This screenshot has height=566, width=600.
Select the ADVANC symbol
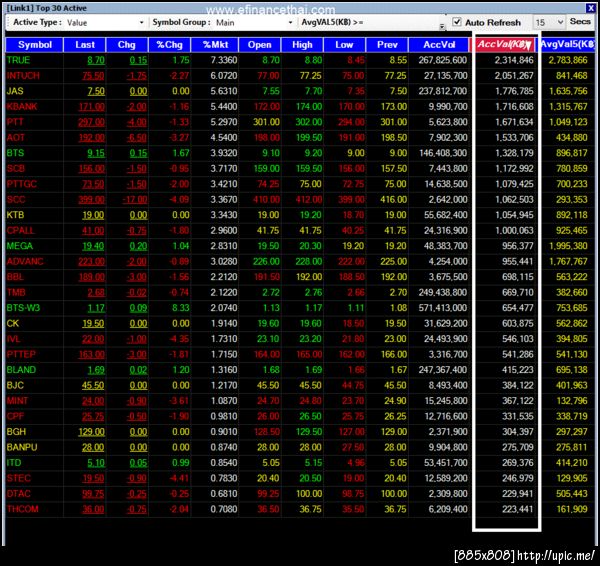coord(25,261)
